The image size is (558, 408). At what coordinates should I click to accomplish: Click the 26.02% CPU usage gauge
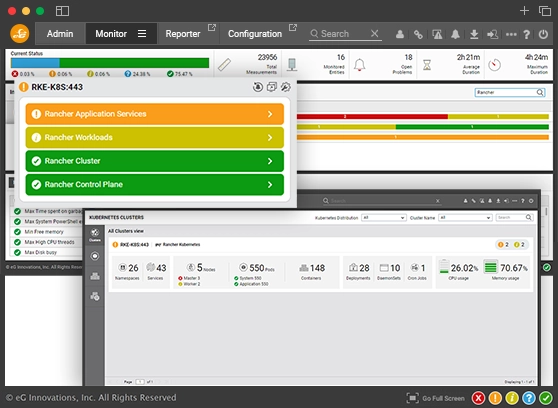click(458, 270)
